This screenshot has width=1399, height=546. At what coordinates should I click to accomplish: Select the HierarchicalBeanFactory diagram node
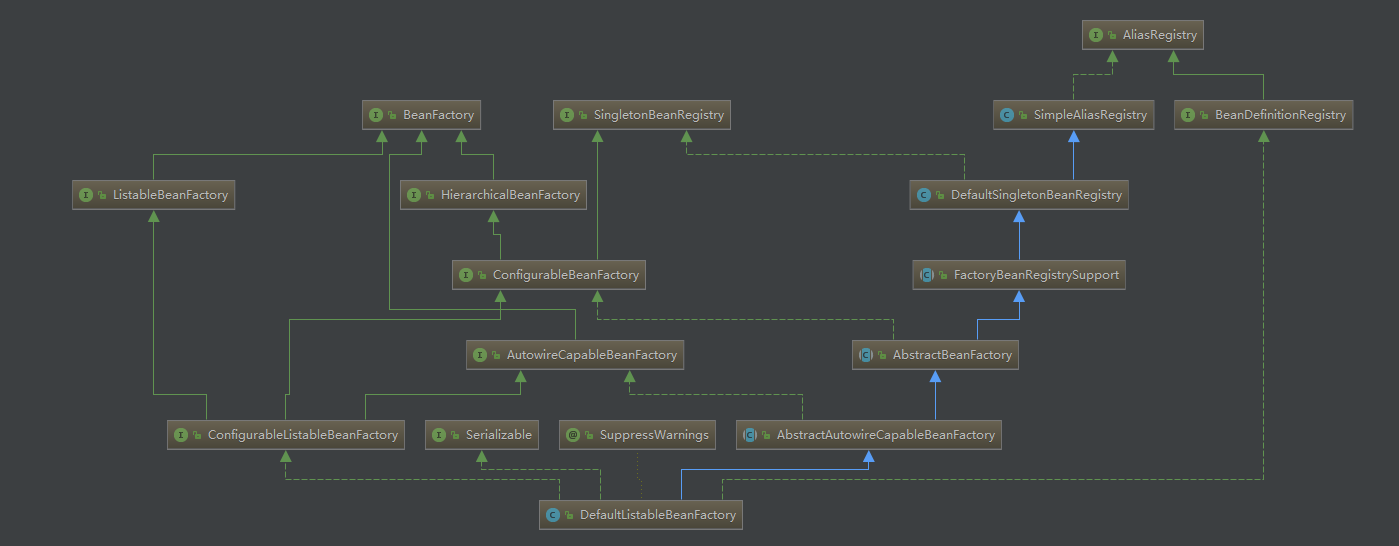[493, 195]
